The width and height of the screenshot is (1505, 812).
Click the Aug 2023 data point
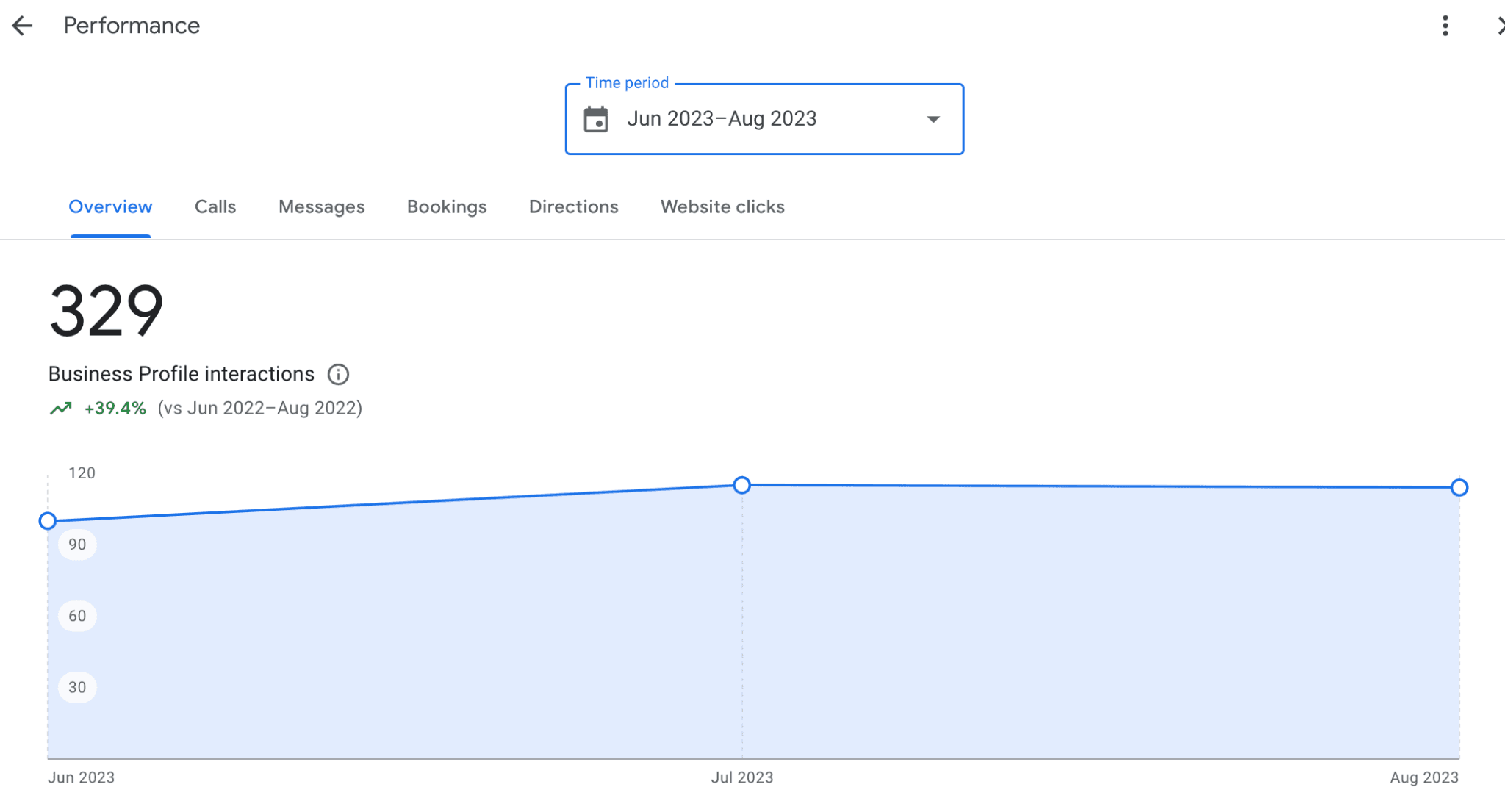pos(1459,487)
